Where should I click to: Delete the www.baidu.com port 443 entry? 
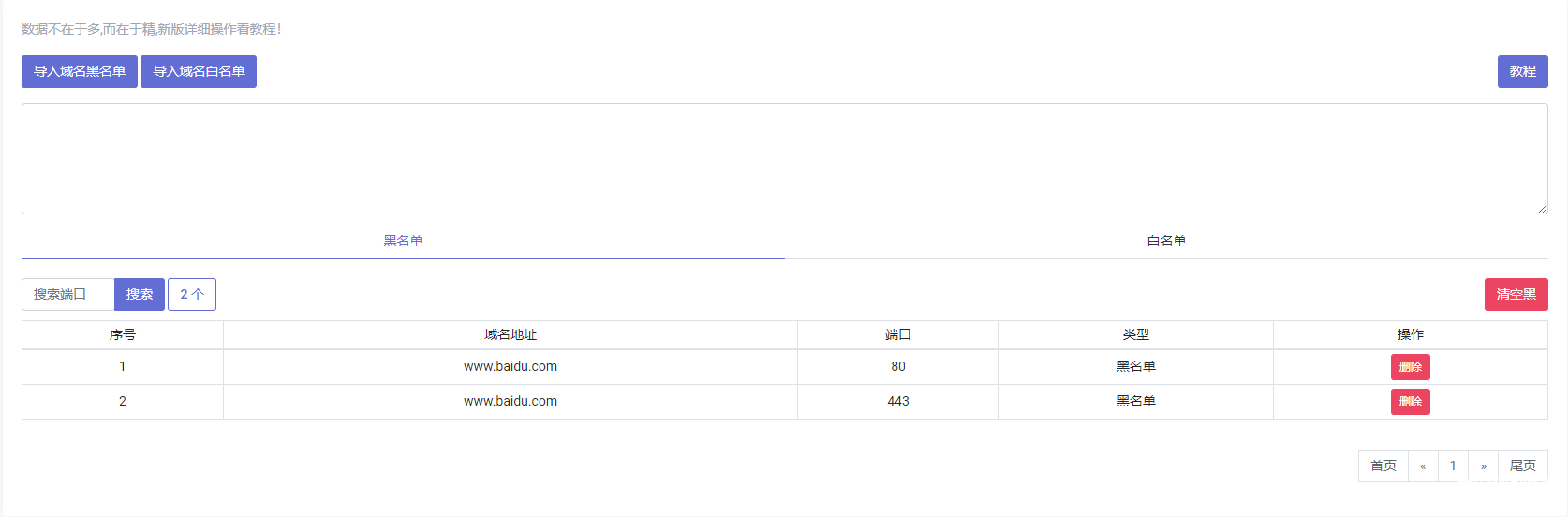tap(1410, 402)
